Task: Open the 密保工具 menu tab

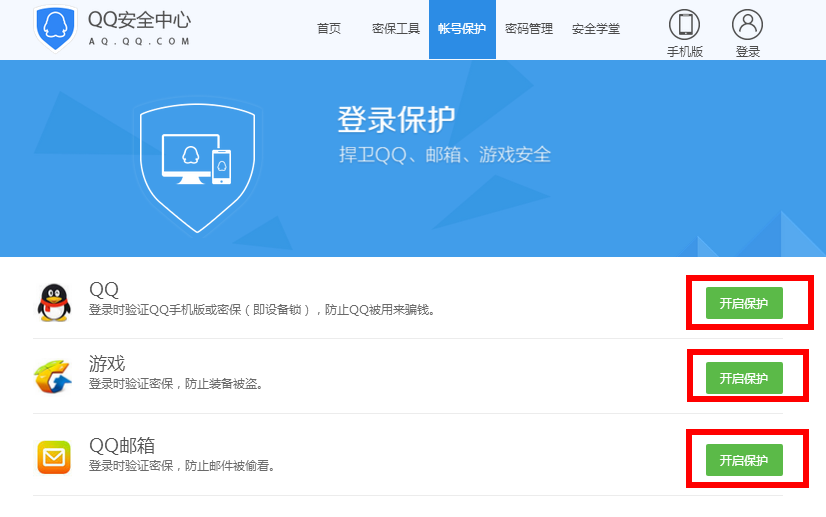Action: pos(396,28)
